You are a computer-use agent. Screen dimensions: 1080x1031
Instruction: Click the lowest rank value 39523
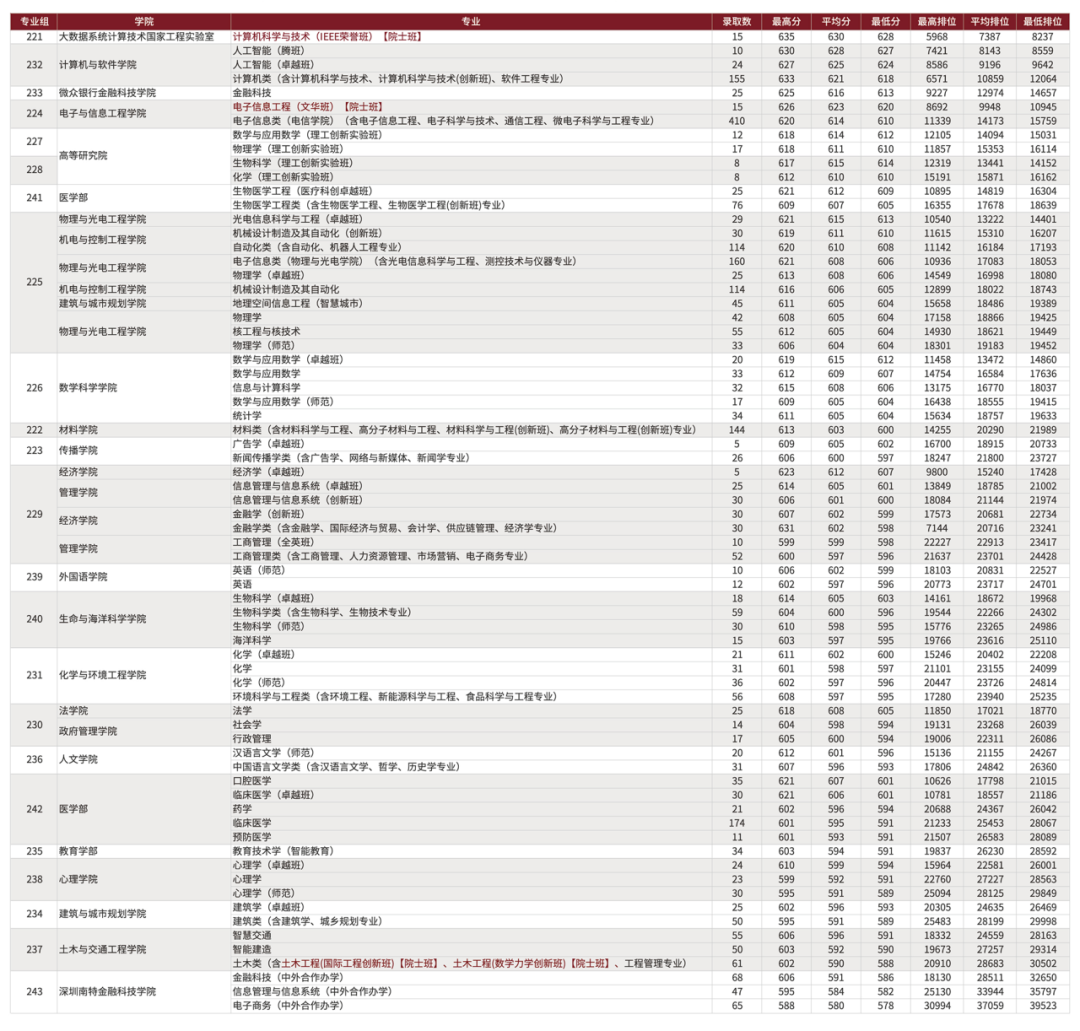tap(1043, 1006)
